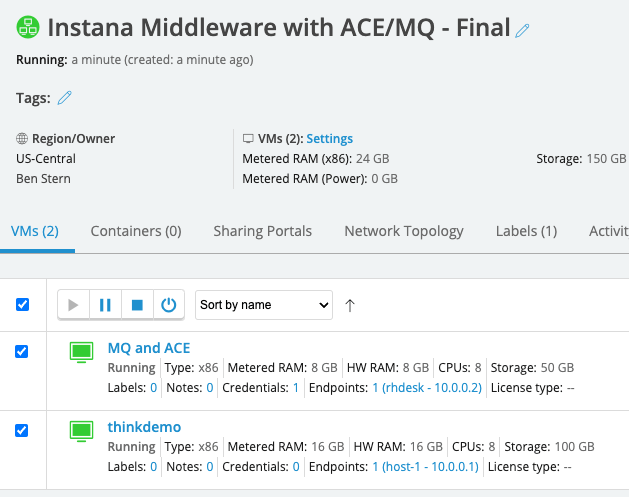This screenshot has width=629, height=497.
Task: Click thinkdemo Notes count 0
Action: pyautogui.click(x=209, y=467)
